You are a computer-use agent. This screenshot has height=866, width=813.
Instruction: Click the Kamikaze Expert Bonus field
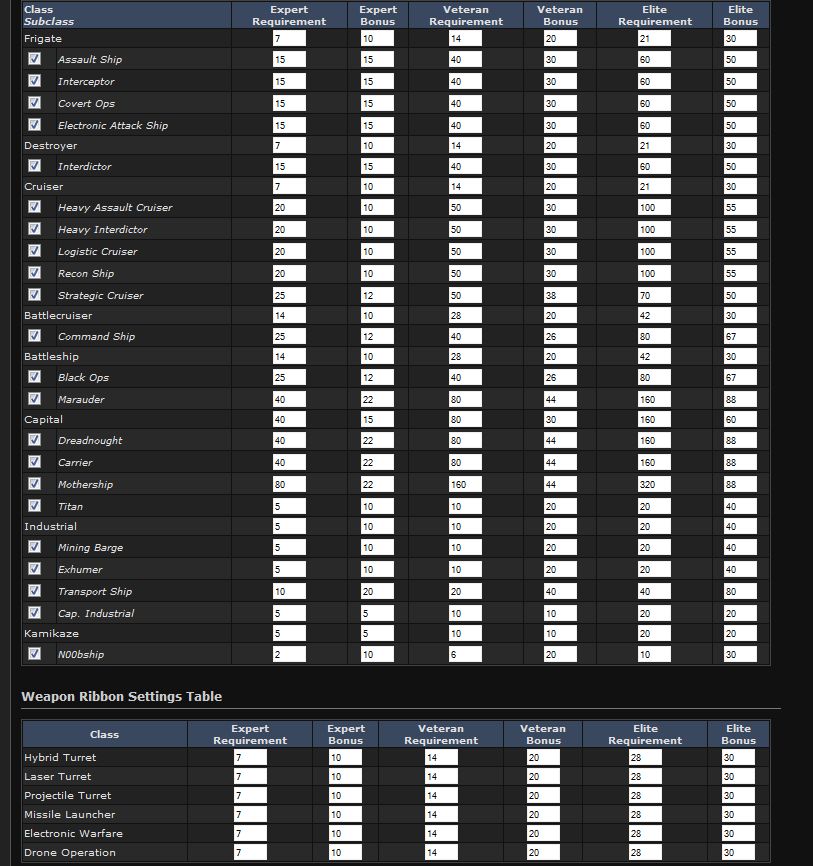[376, 633]
